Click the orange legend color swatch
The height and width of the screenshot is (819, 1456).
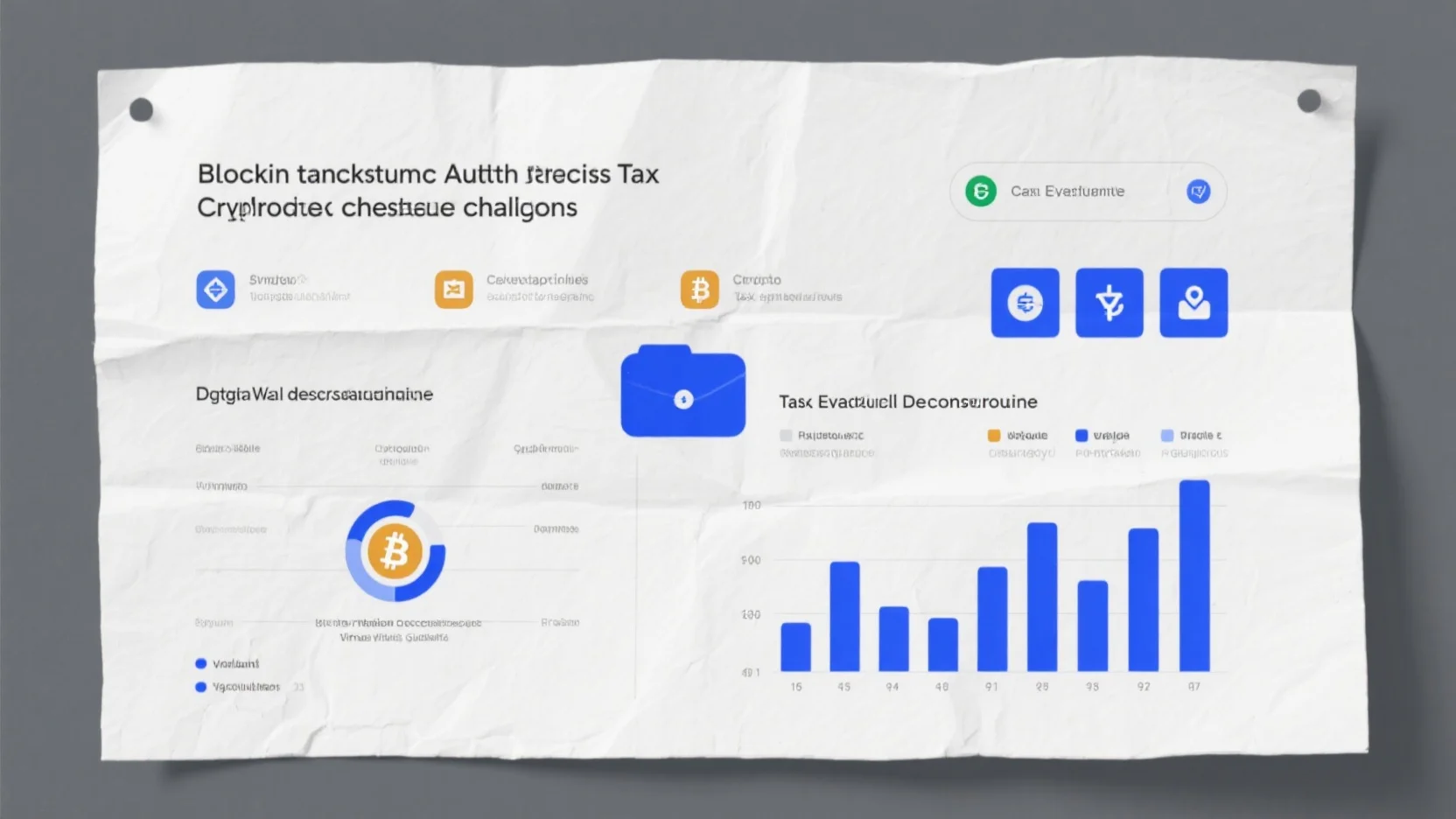pyautogui.click(x=993, y=435)
